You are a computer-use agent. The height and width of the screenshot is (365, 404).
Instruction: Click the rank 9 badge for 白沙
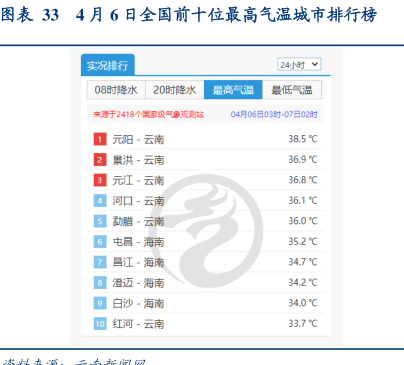point(100,303)
